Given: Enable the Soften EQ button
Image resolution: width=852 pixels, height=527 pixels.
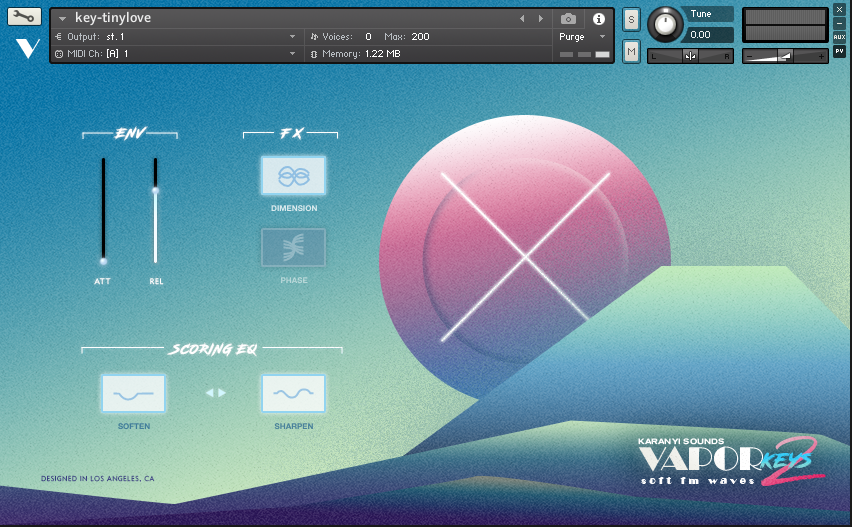Looking at the screenshot, I should [134, 393].
